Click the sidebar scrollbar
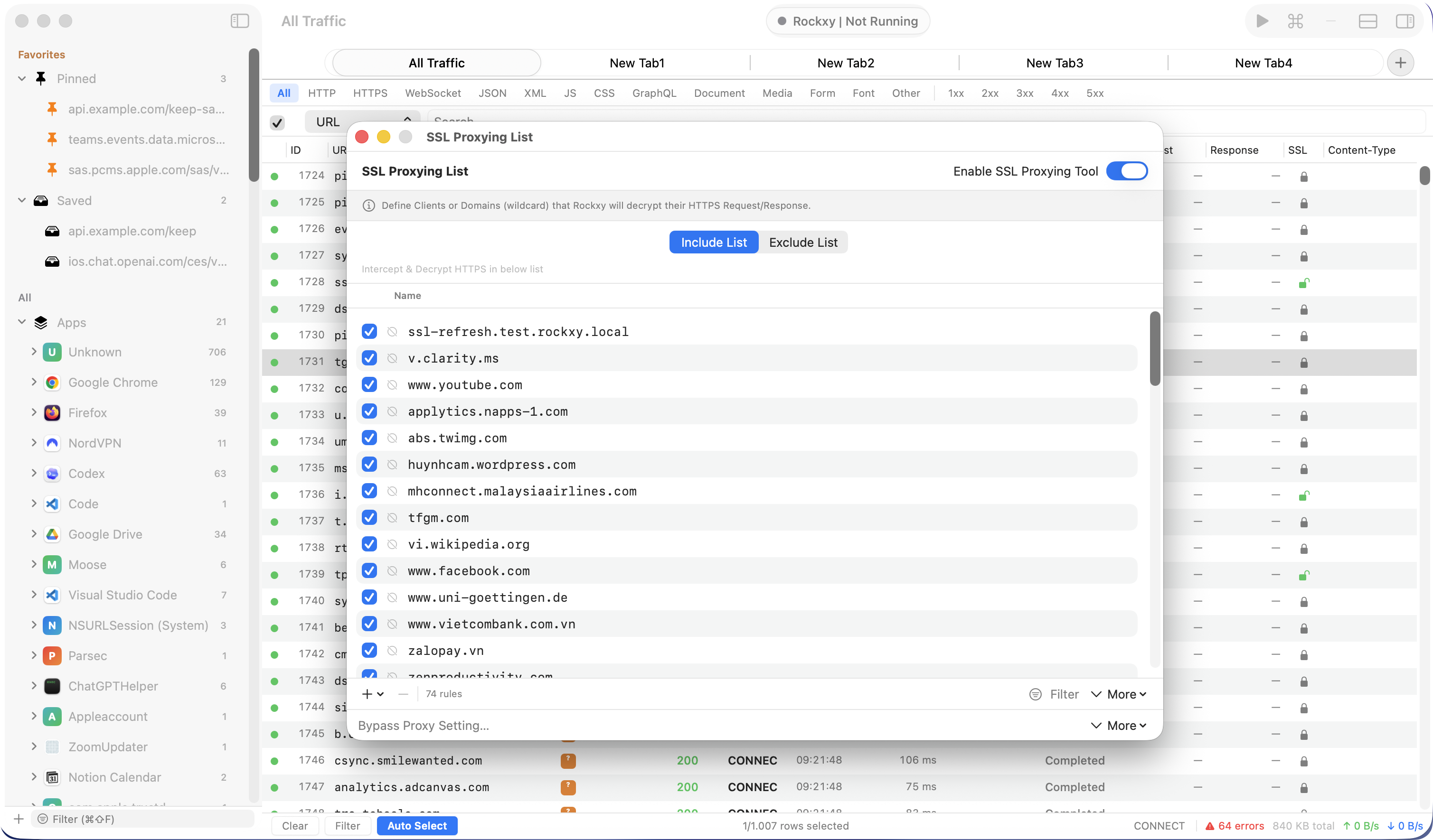This screenshot has height=840, width=1433. [254, 115]
